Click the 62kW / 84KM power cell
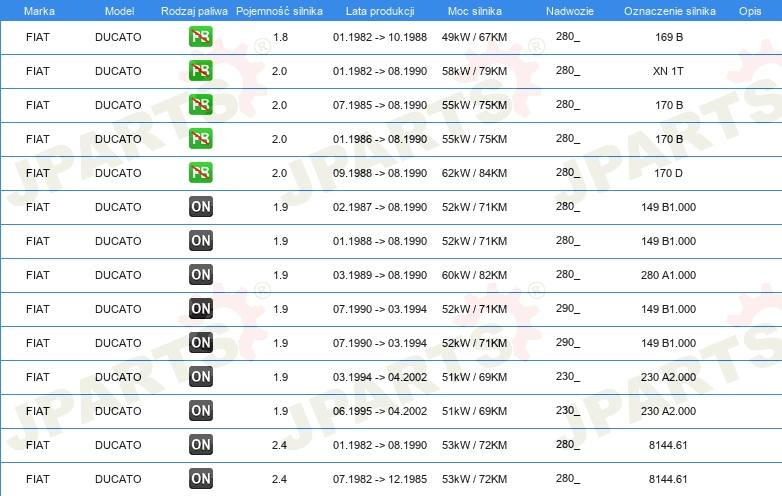The height and width of the screenshot is (496, 782). click(474, 173)
